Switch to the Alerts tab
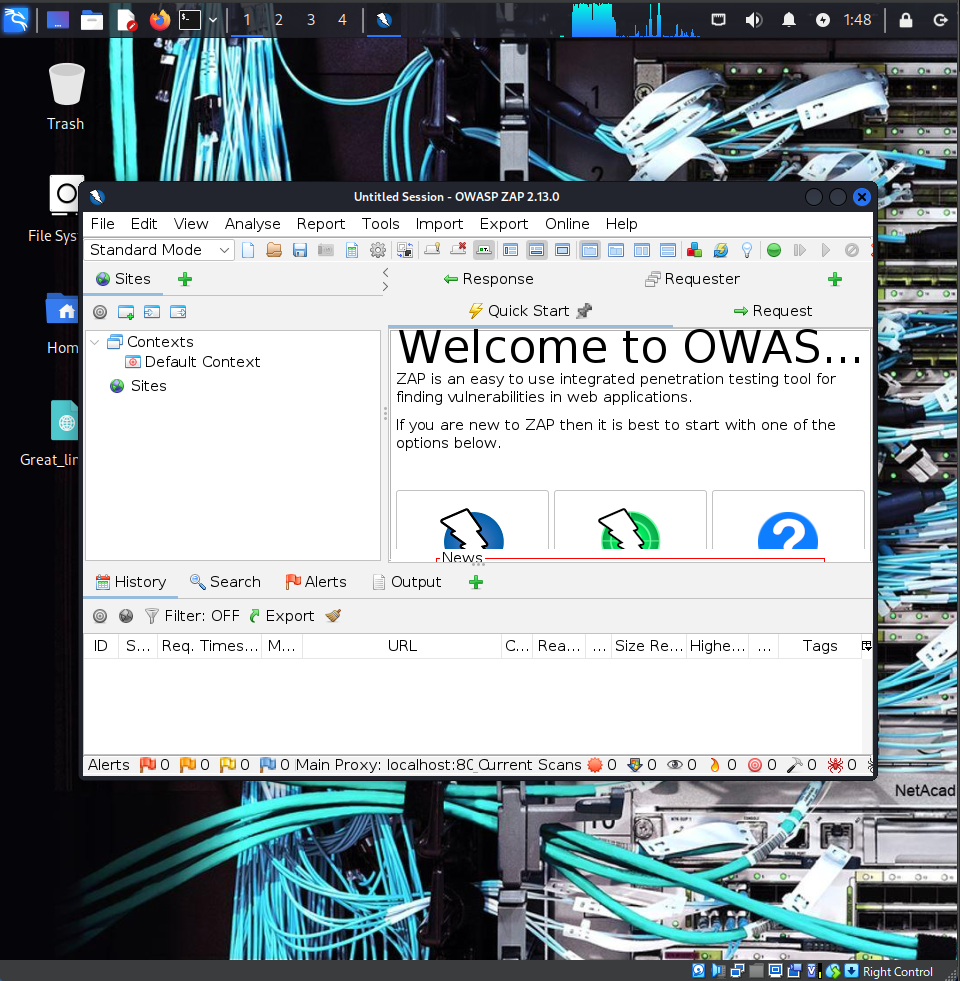 pyautogui.click(x=316, y=582)
